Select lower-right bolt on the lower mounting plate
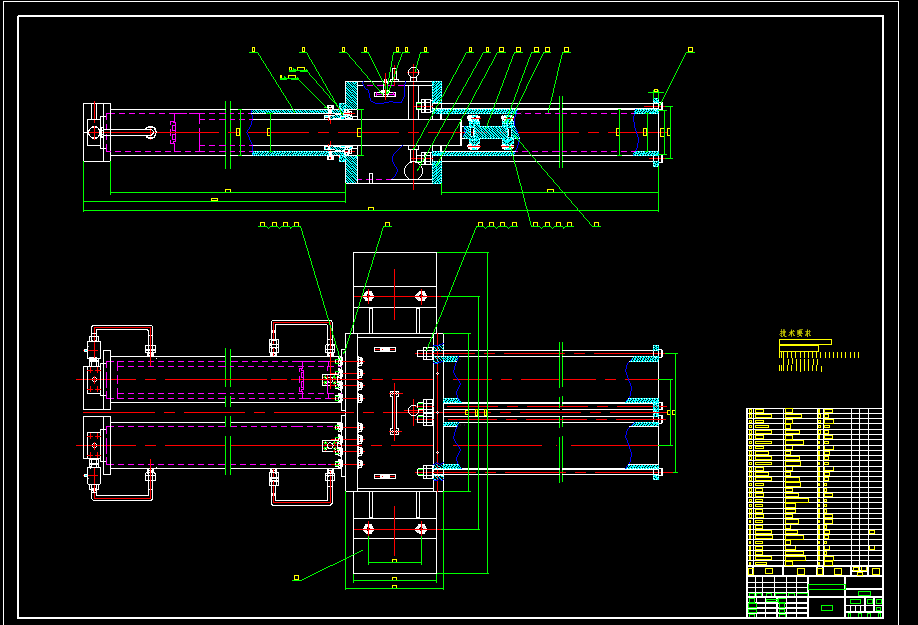Image resolution: width=918 pixels, height=625 pixels. pos(421,529)
